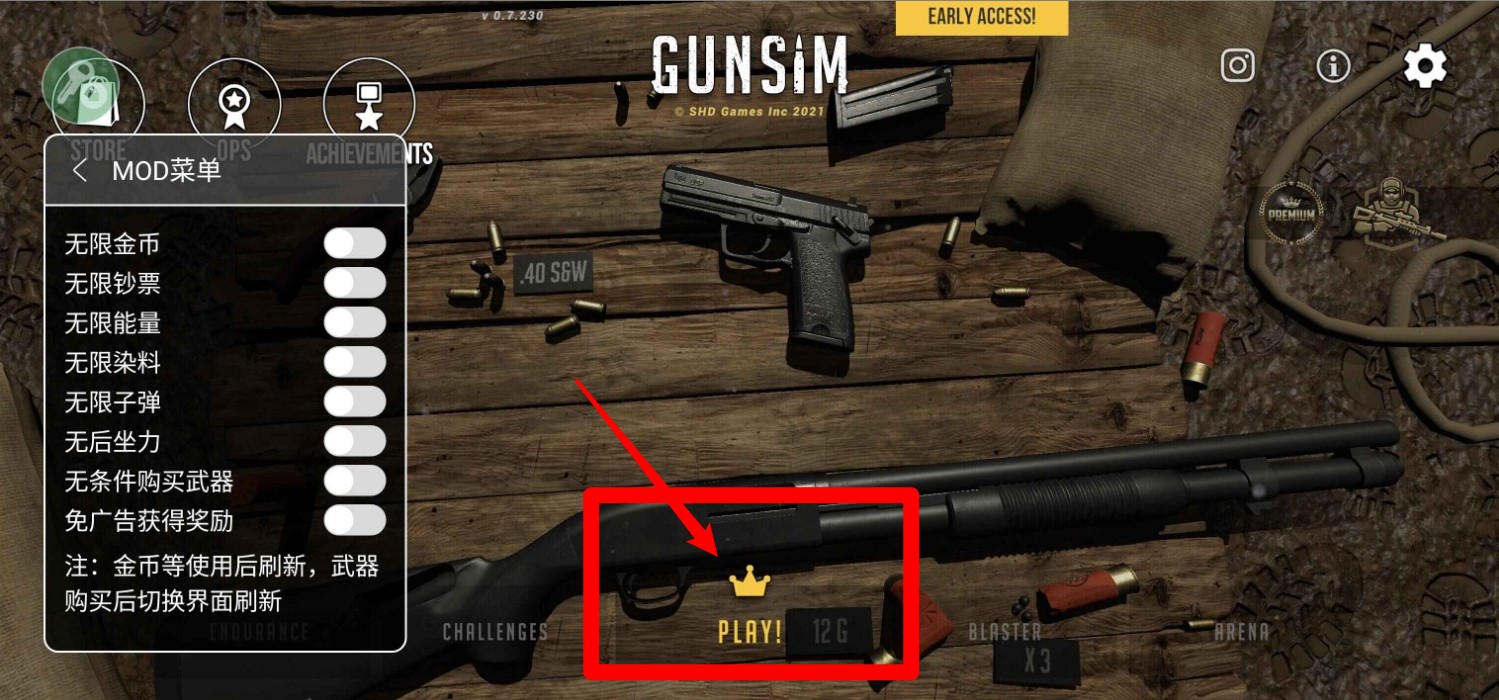Viewport: 1499px width, 700px height.
Task: Collapse MOD菜单 with the back chevron
Action: pos(80,171)
